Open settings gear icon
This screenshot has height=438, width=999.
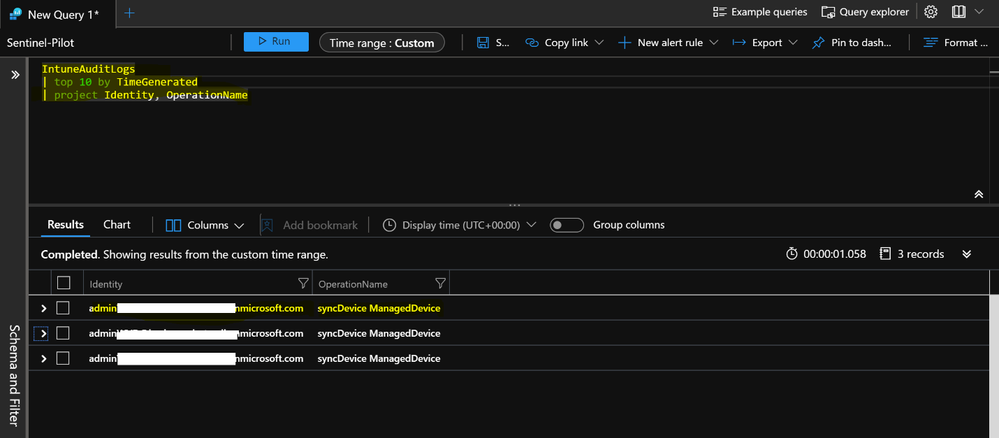931,12
